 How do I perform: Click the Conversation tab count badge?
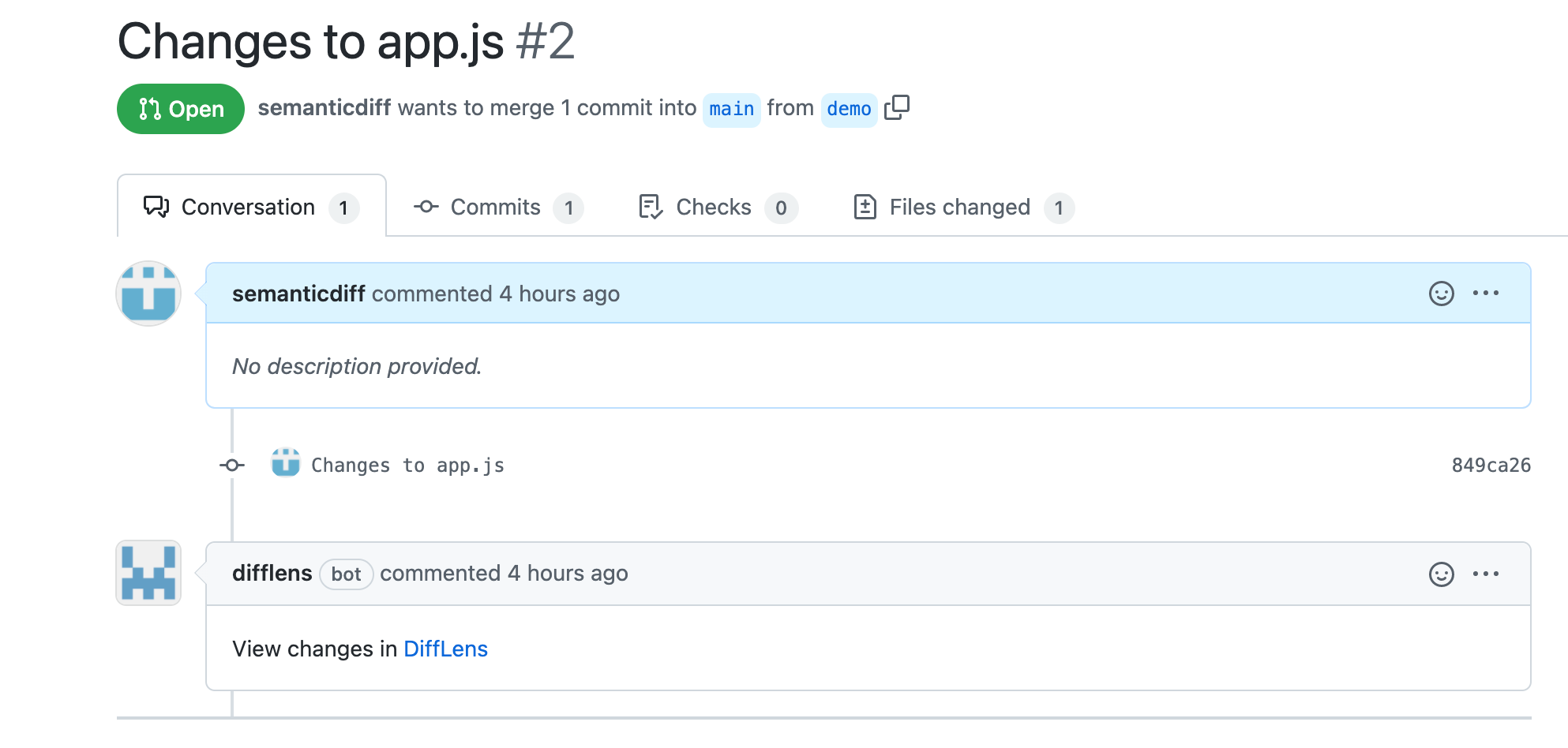point(343,208)
